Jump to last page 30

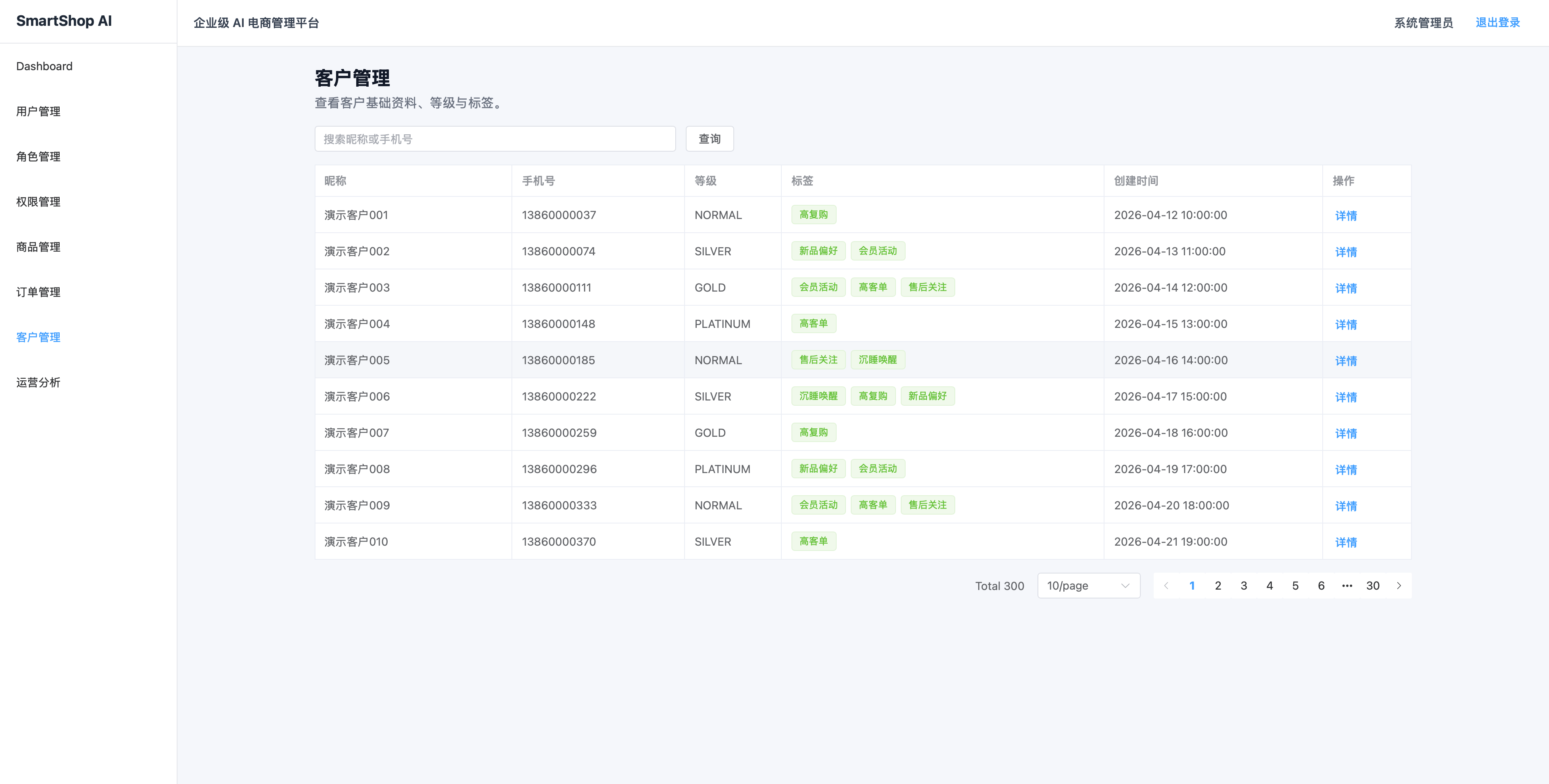(1373, 586)
